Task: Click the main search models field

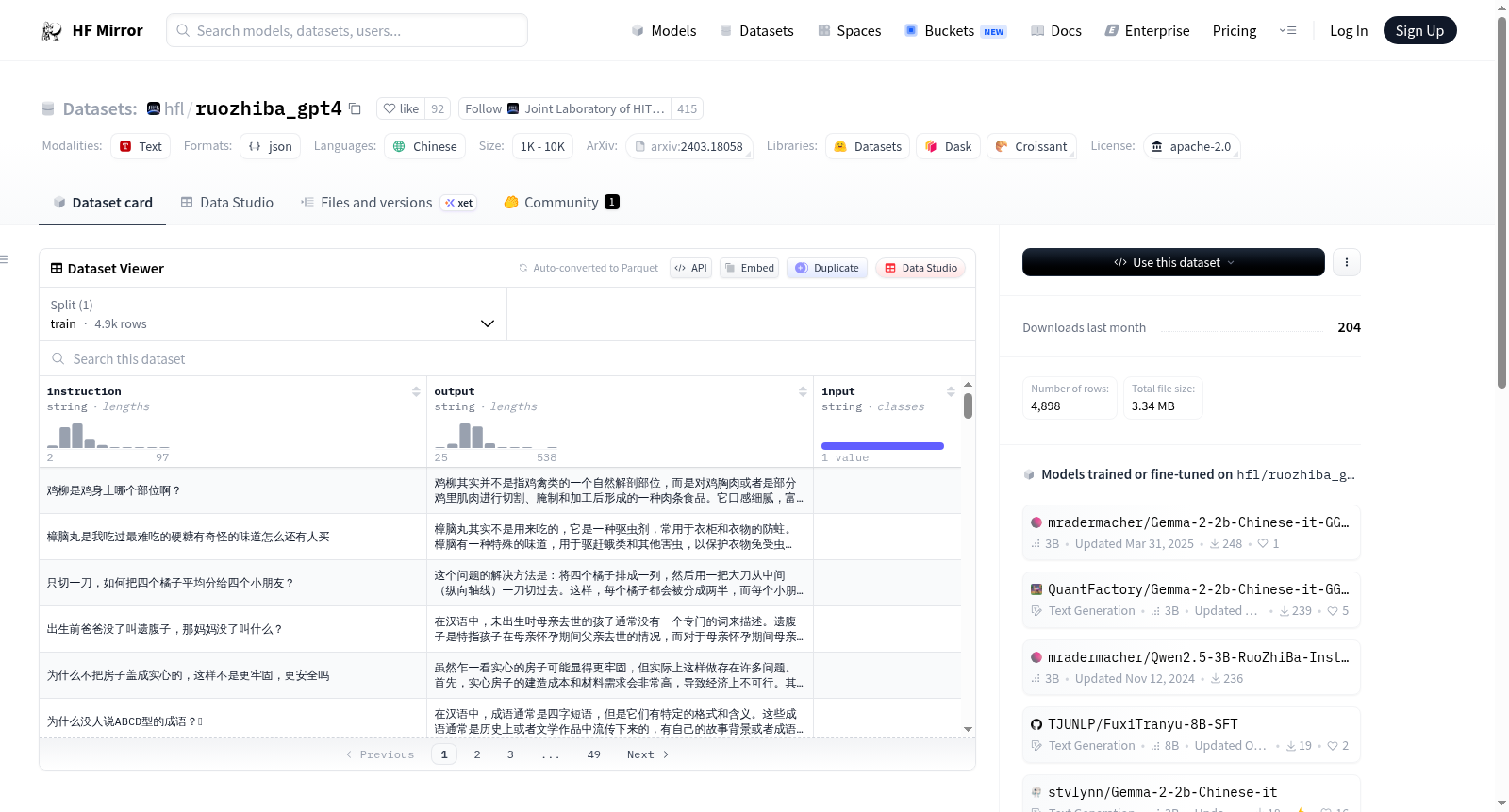Action: tap(347, 30)
